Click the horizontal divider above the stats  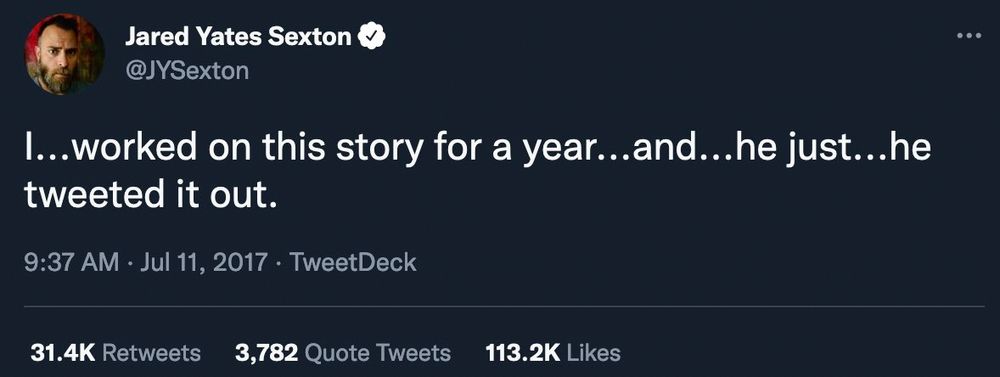tap(504, 307)
